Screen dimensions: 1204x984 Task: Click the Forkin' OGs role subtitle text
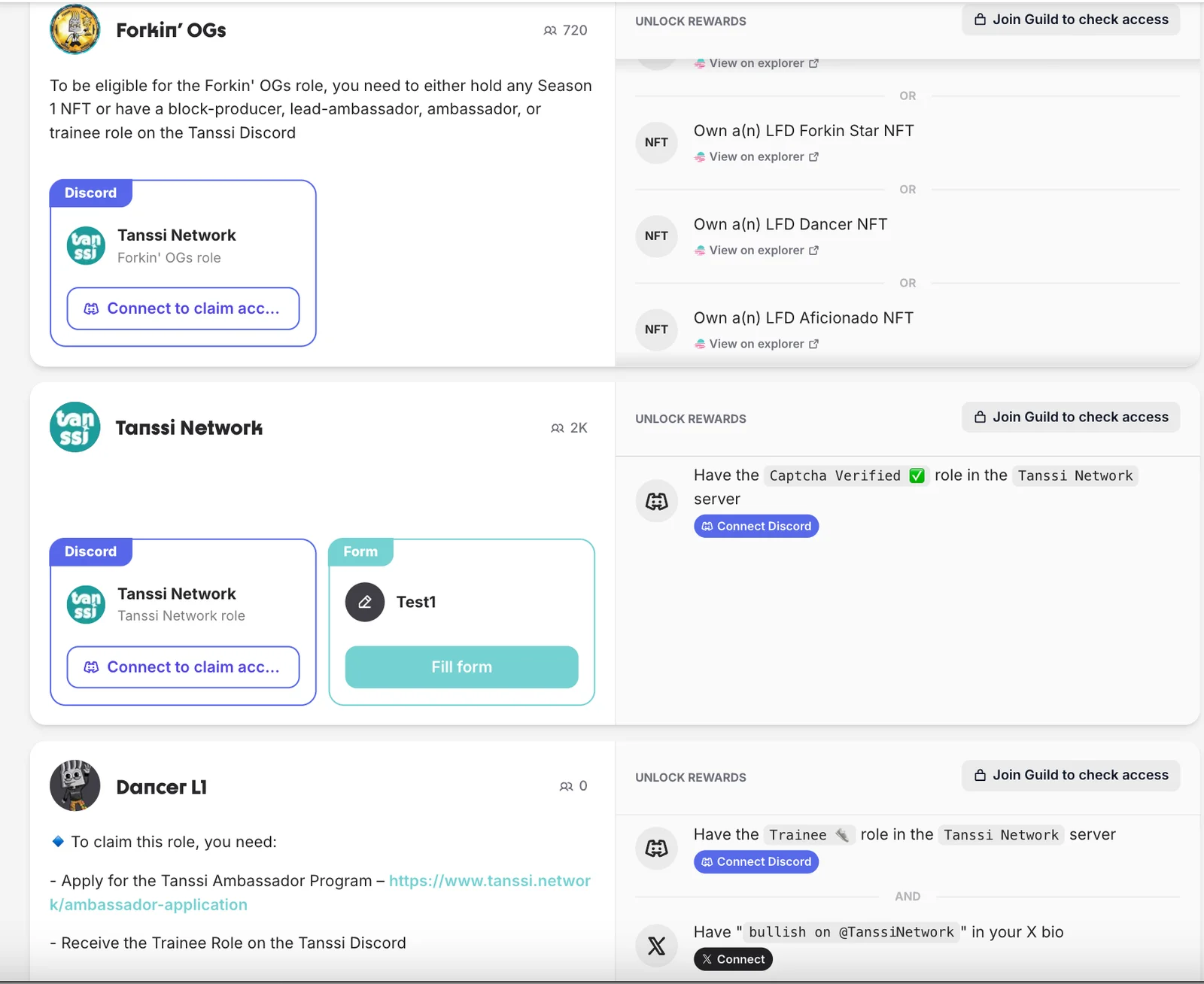(169, 257)
